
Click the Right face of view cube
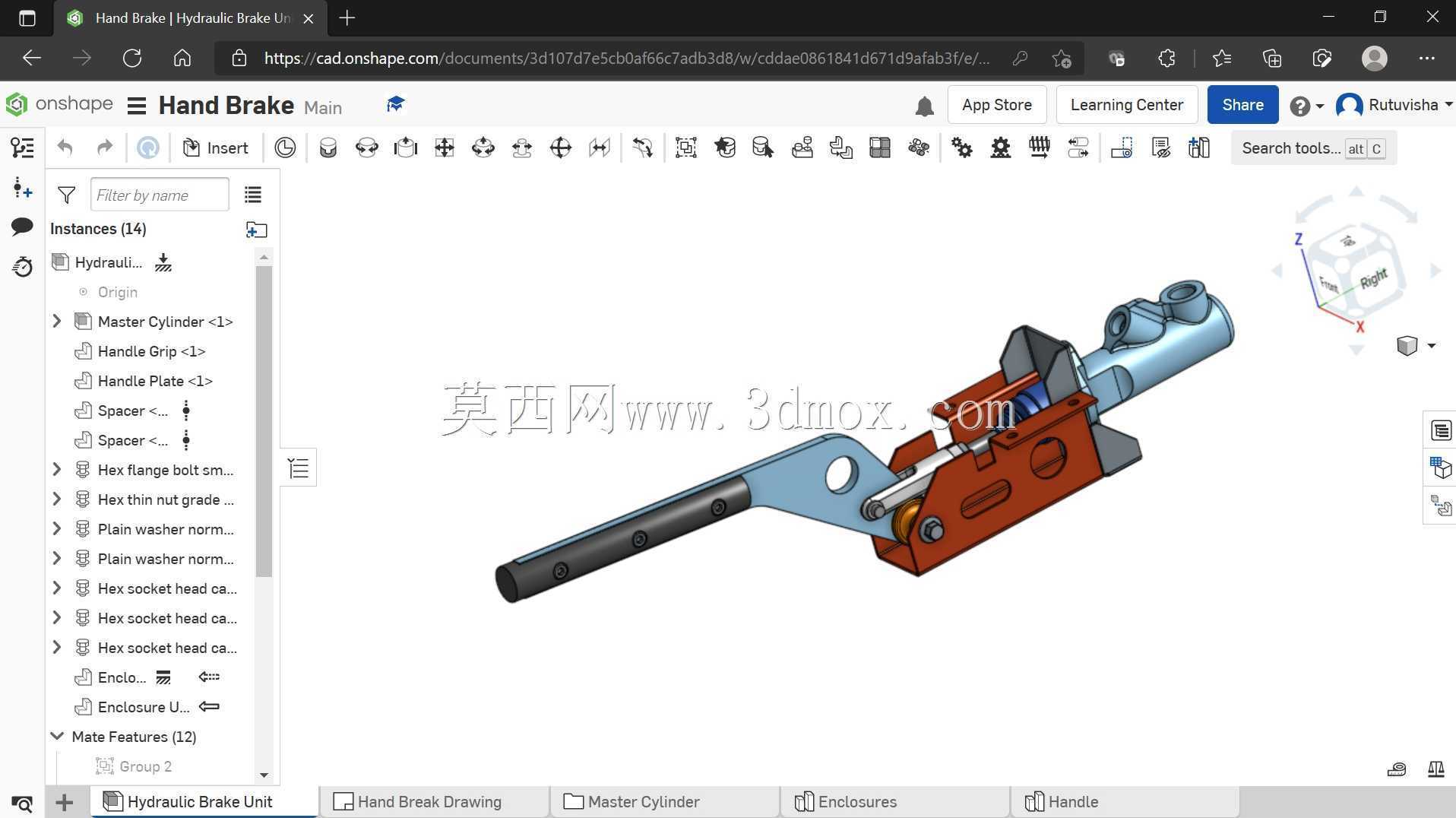tap(1373, 280)
